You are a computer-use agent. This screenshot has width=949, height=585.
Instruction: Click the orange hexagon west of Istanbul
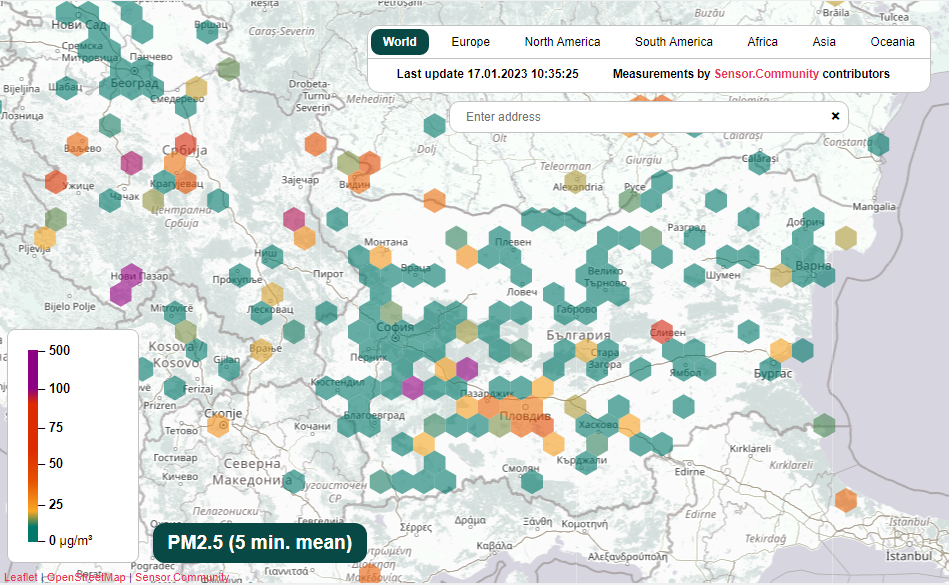845,499
